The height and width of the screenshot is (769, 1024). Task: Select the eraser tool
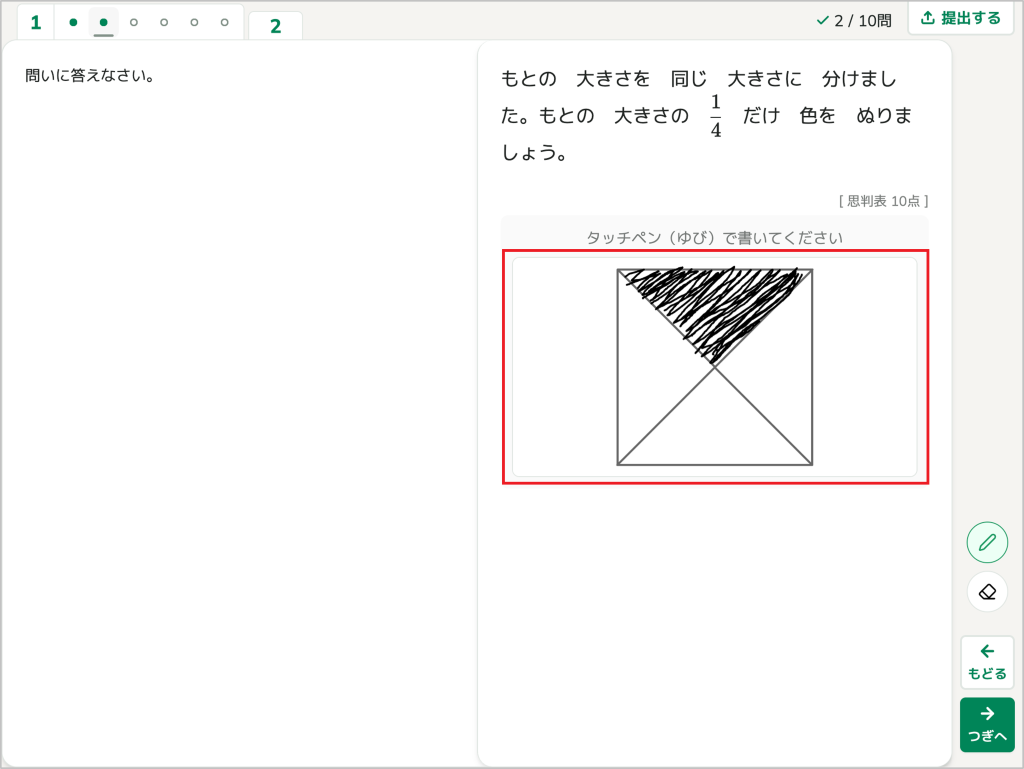point(987,592)
